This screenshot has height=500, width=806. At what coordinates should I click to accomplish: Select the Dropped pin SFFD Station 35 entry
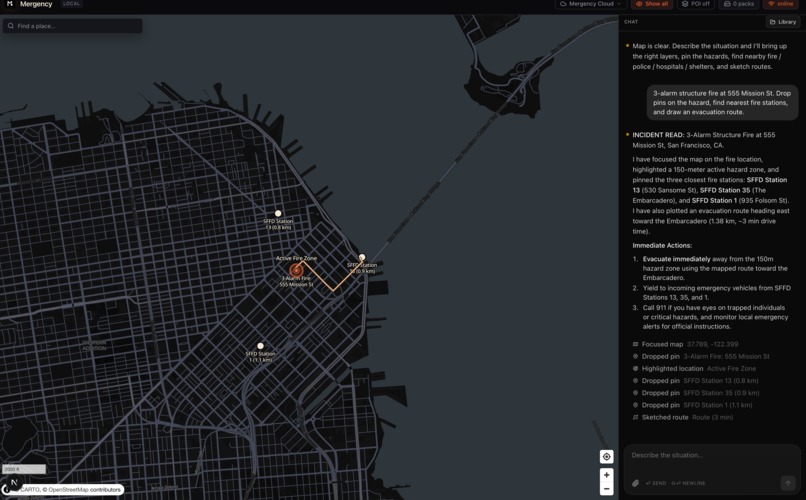695,393
